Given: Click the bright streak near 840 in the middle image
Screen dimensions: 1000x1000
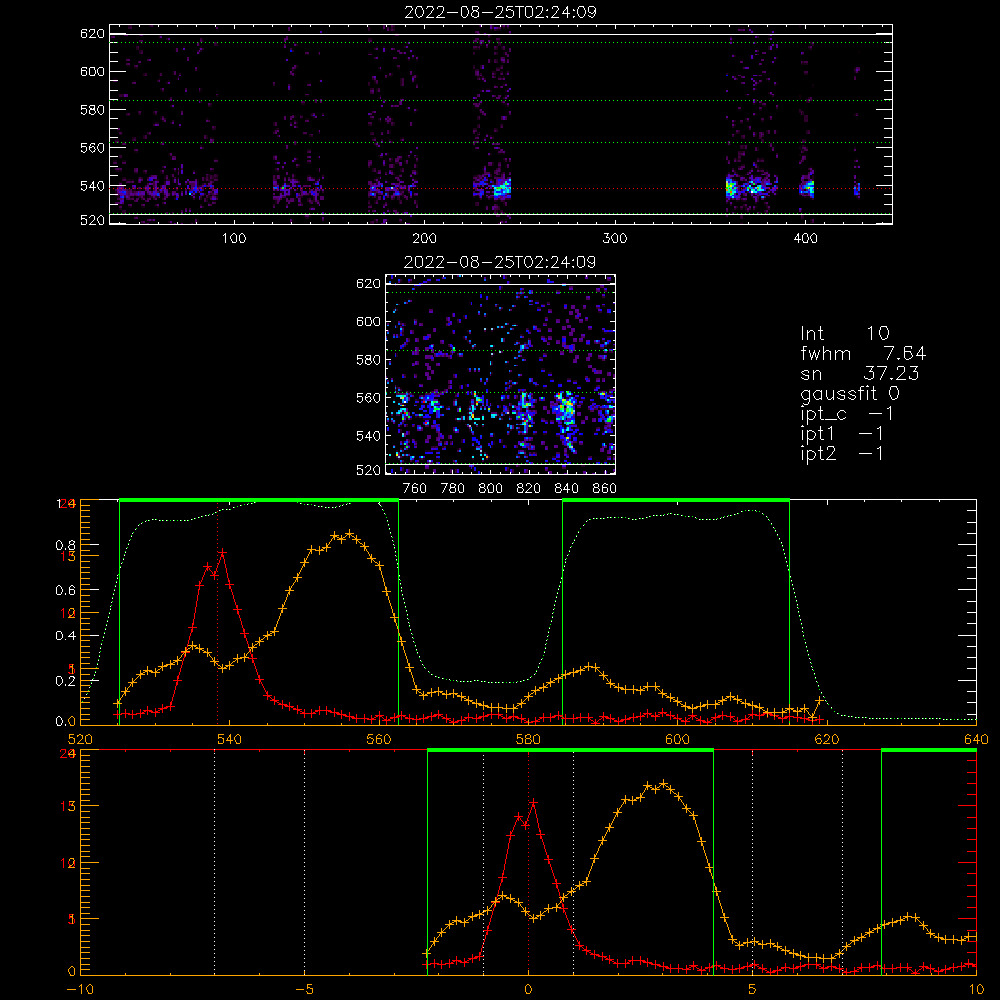Looking at the screenshot, I should pyautogui.click(x=566, y=411).
